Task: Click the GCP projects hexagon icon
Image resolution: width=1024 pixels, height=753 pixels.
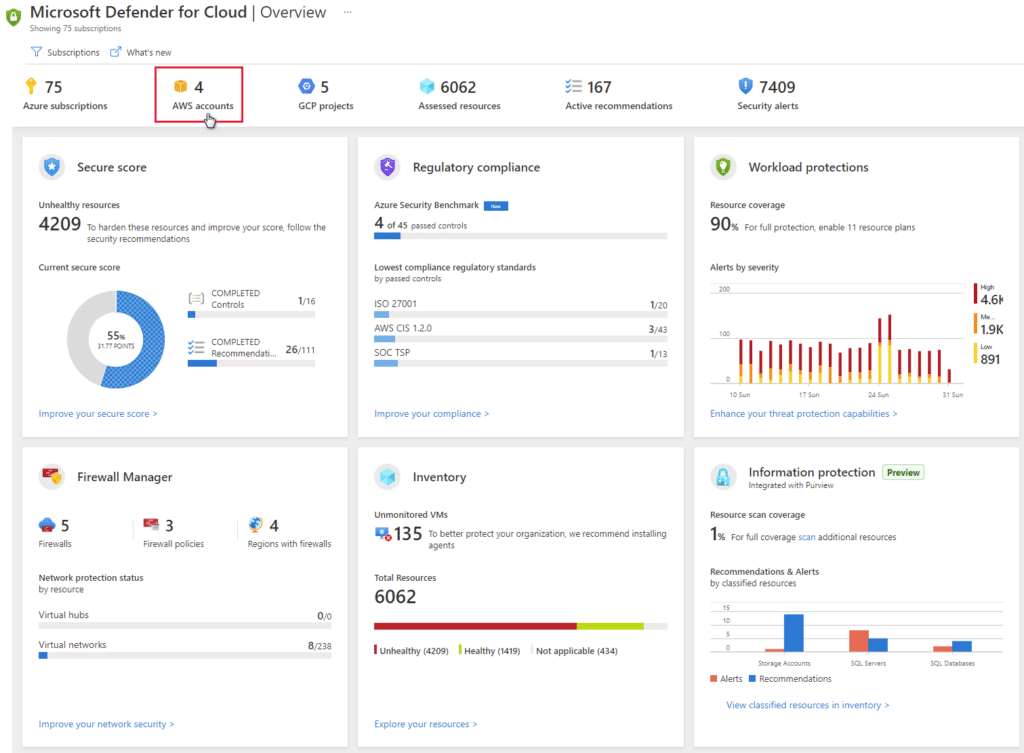Action: (306, 86)
